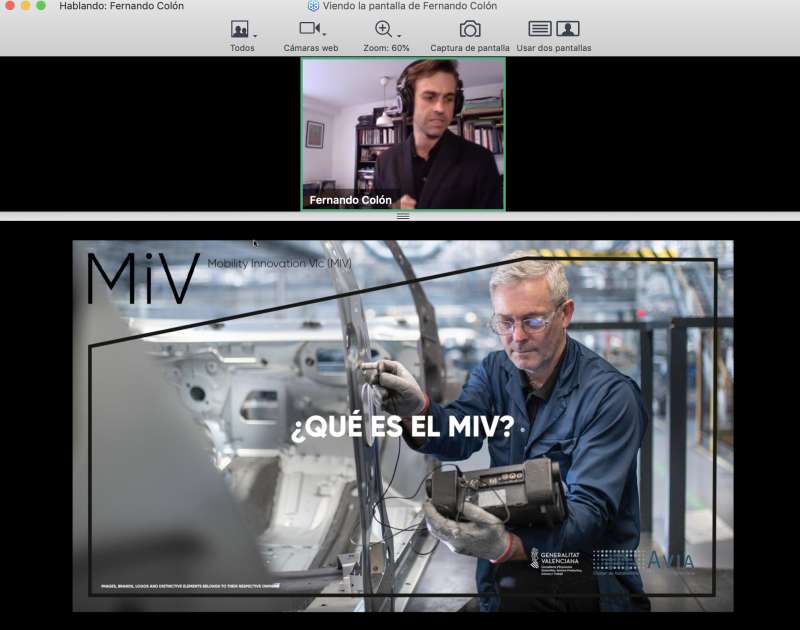Click the GoToMeeting icon in the title bar

coord(313,6)
